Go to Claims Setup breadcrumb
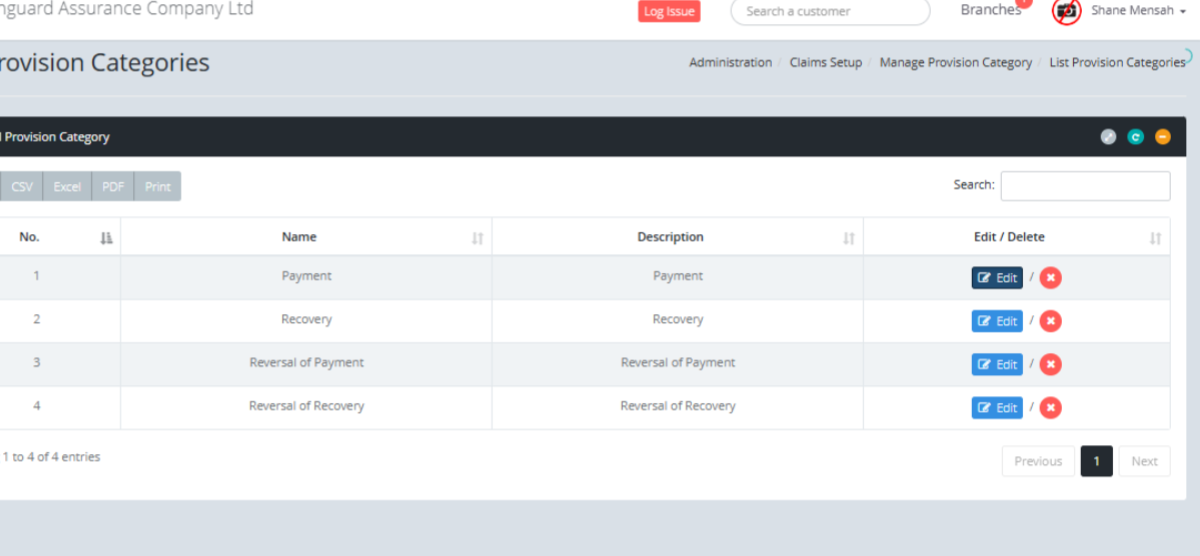The image size is (1200, 556). point(825,62)
